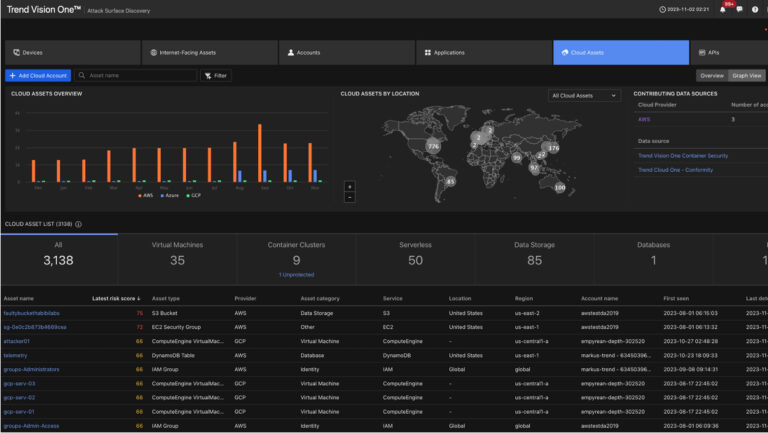
Task: Switch to the Applications tab
Action: pyautogui.click(x=484, y=52)
